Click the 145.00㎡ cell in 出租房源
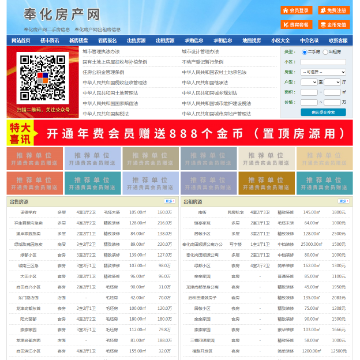Viewport: 360px width, 360px height. point(311,212)
